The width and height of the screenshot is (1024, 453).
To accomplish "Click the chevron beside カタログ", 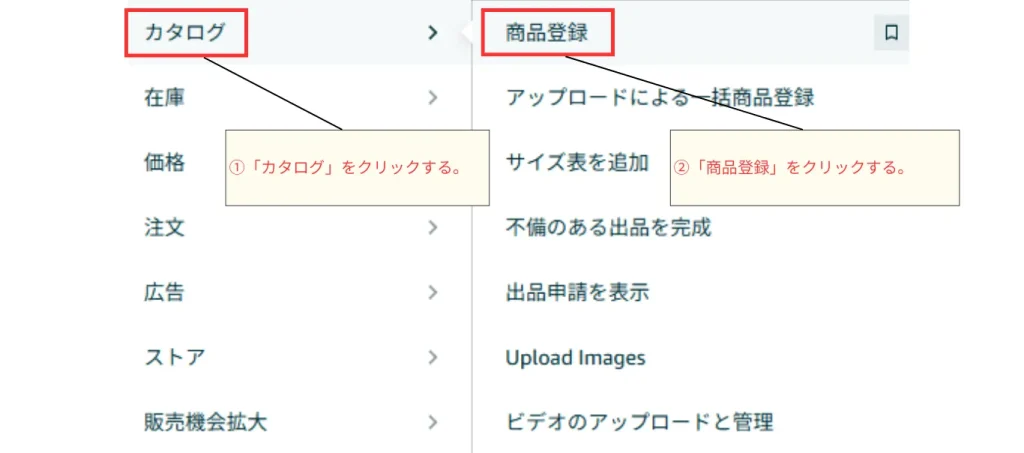I will (432, 33).
